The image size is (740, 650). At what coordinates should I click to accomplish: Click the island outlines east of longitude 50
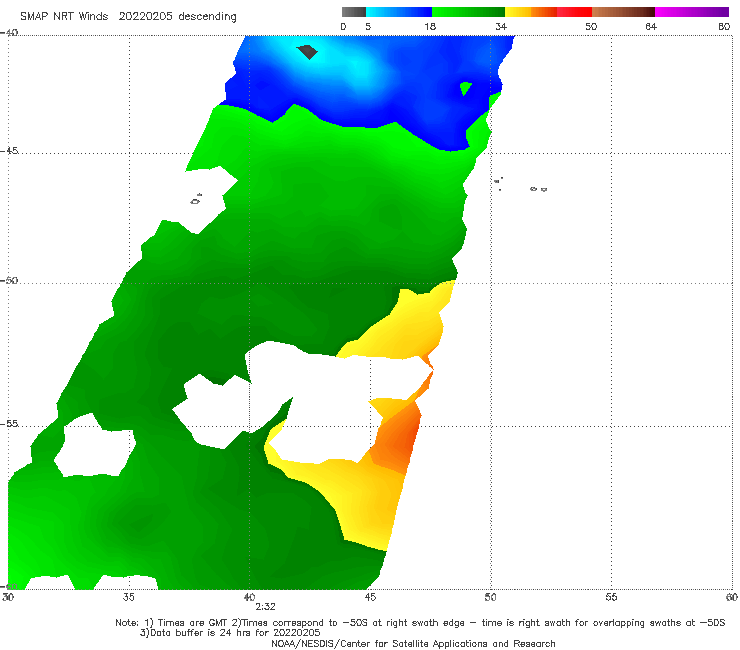point(520,185)
